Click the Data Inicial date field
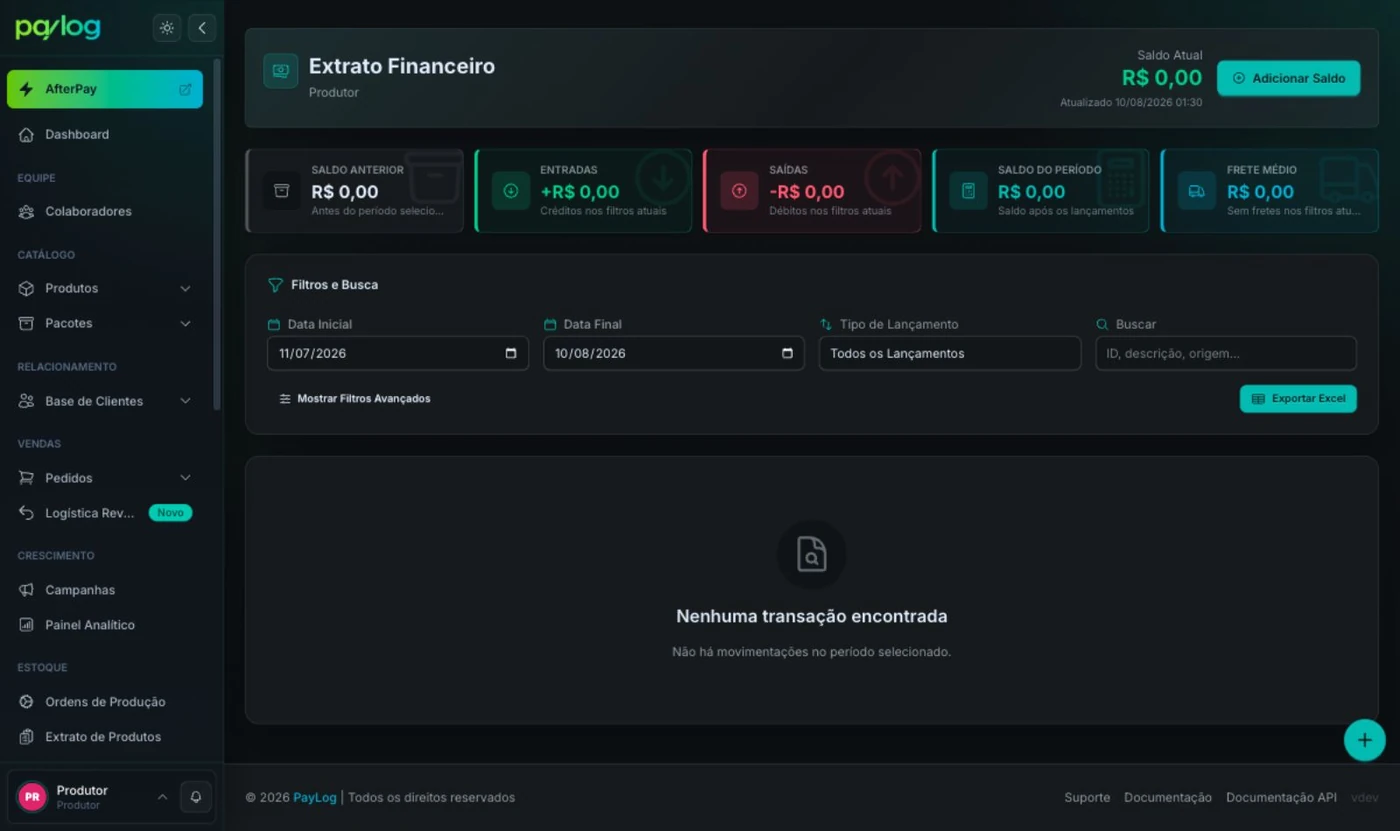The width and height of the screenshot is (1400, 831). tap(398, 353)
